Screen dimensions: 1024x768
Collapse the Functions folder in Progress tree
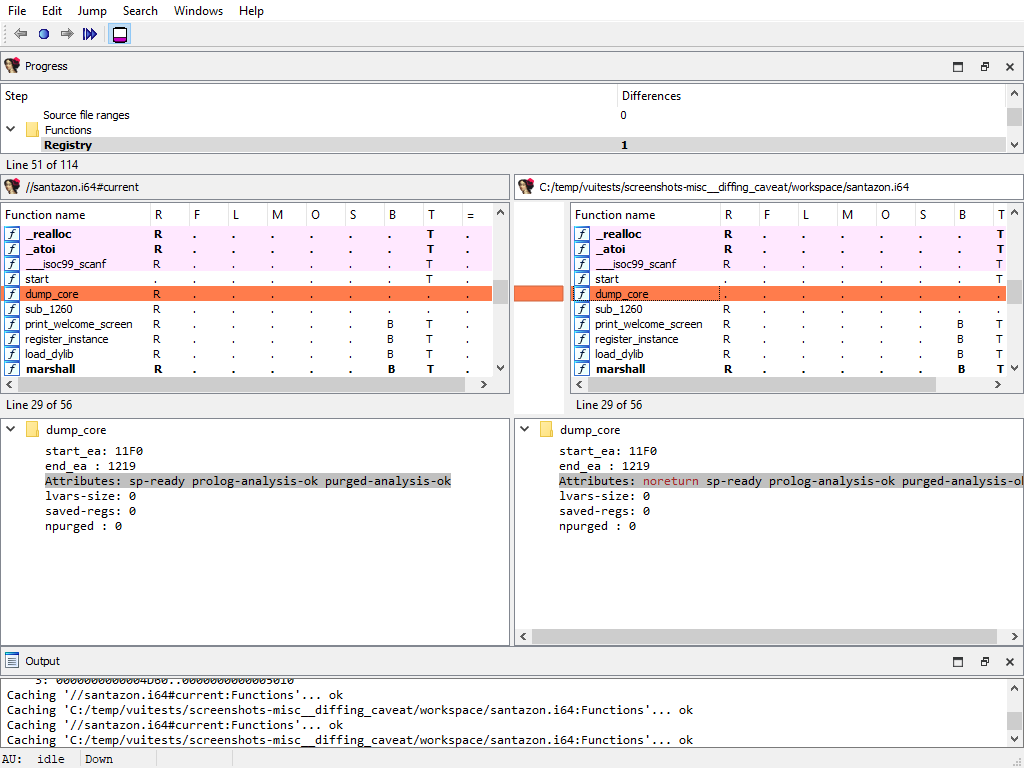point(11,130)
